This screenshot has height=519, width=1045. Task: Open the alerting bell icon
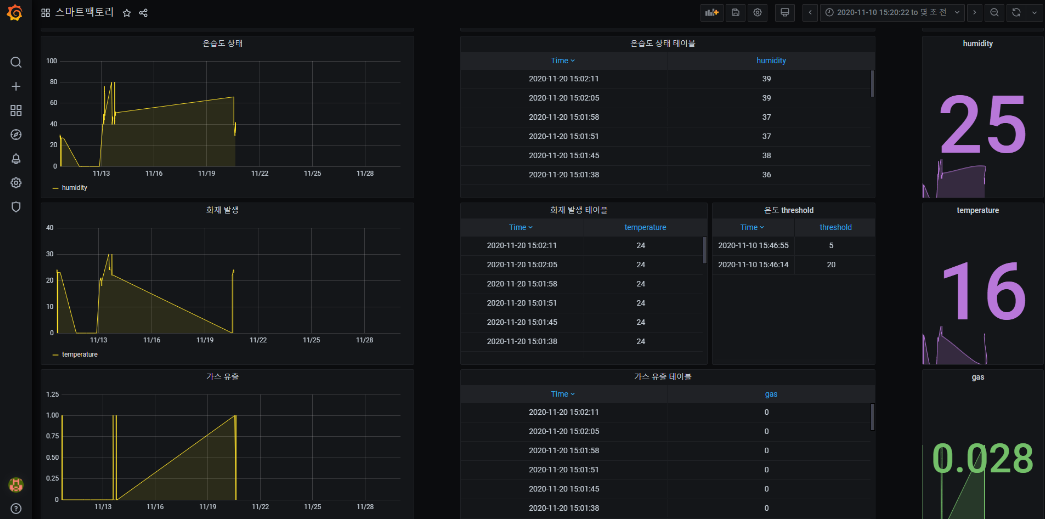(16, 159)
